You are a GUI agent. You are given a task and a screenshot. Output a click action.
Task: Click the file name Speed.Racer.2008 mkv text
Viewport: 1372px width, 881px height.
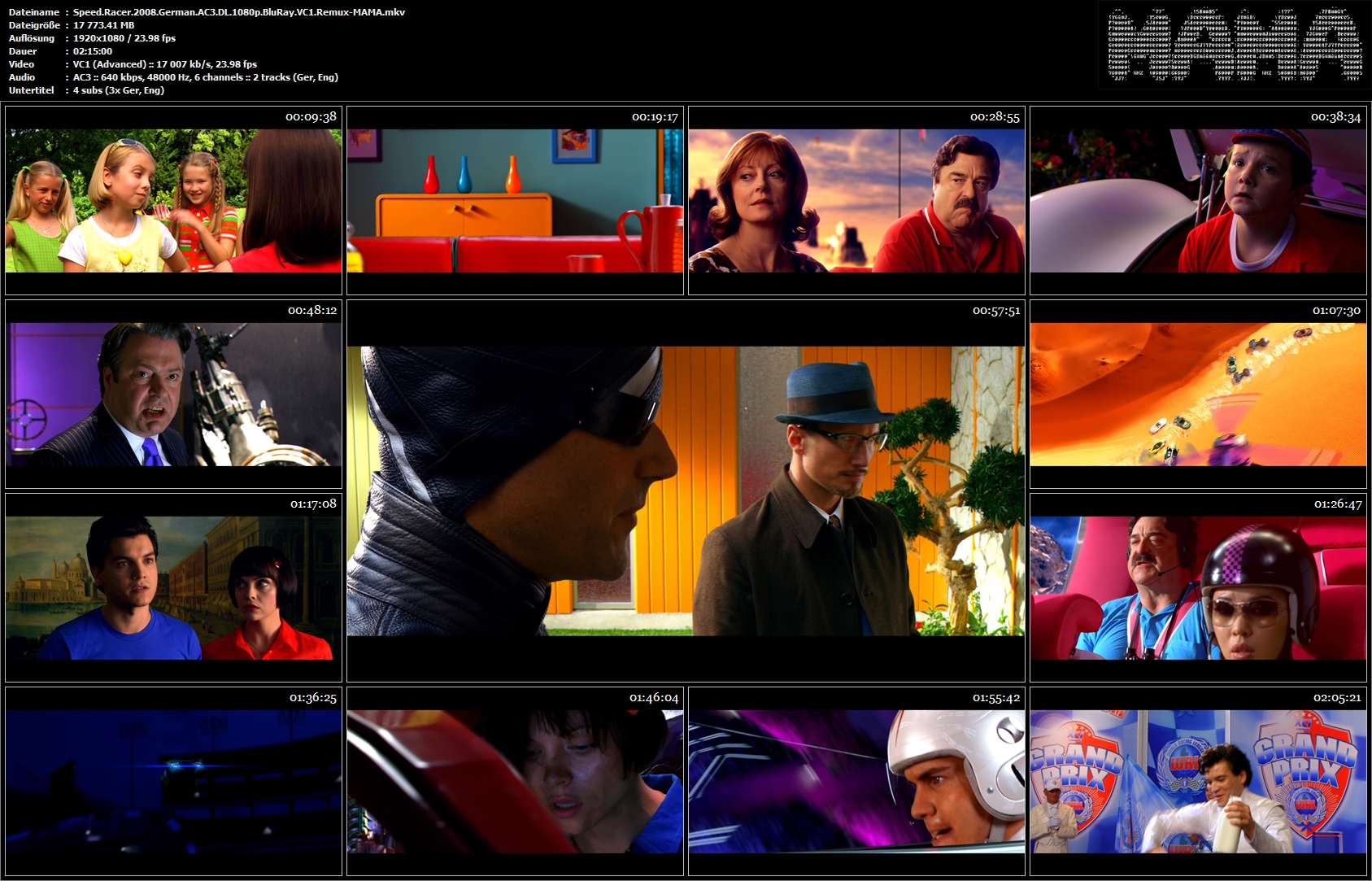pyautogui.click(x=239, y=12)
